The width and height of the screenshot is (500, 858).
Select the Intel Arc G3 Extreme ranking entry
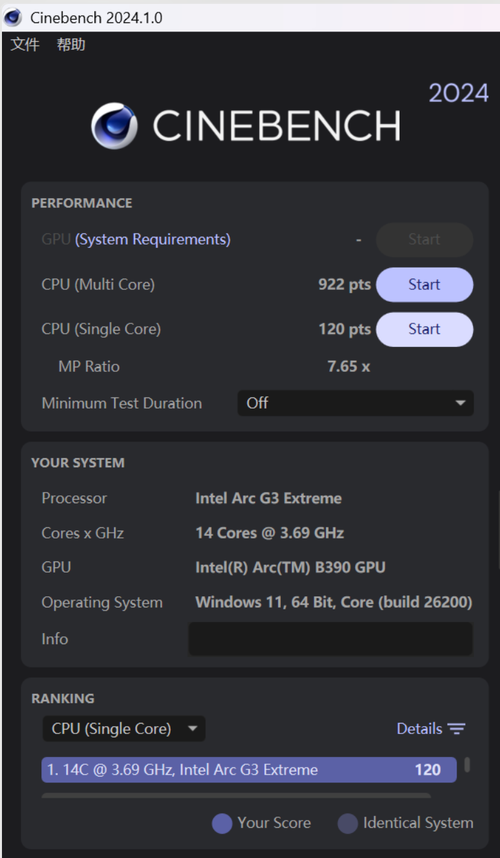[249, 769]
